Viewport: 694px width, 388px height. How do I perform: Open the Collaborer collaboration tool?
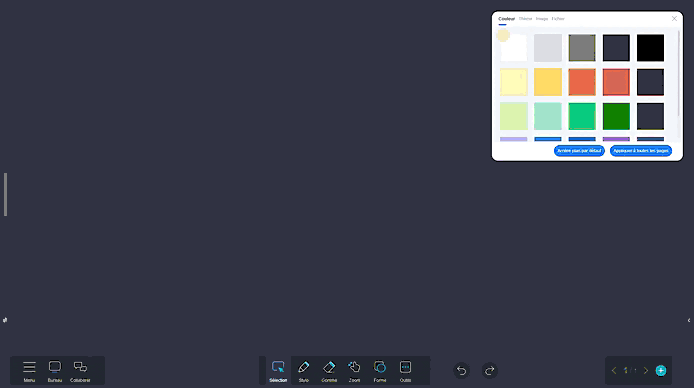coord(80,370)
